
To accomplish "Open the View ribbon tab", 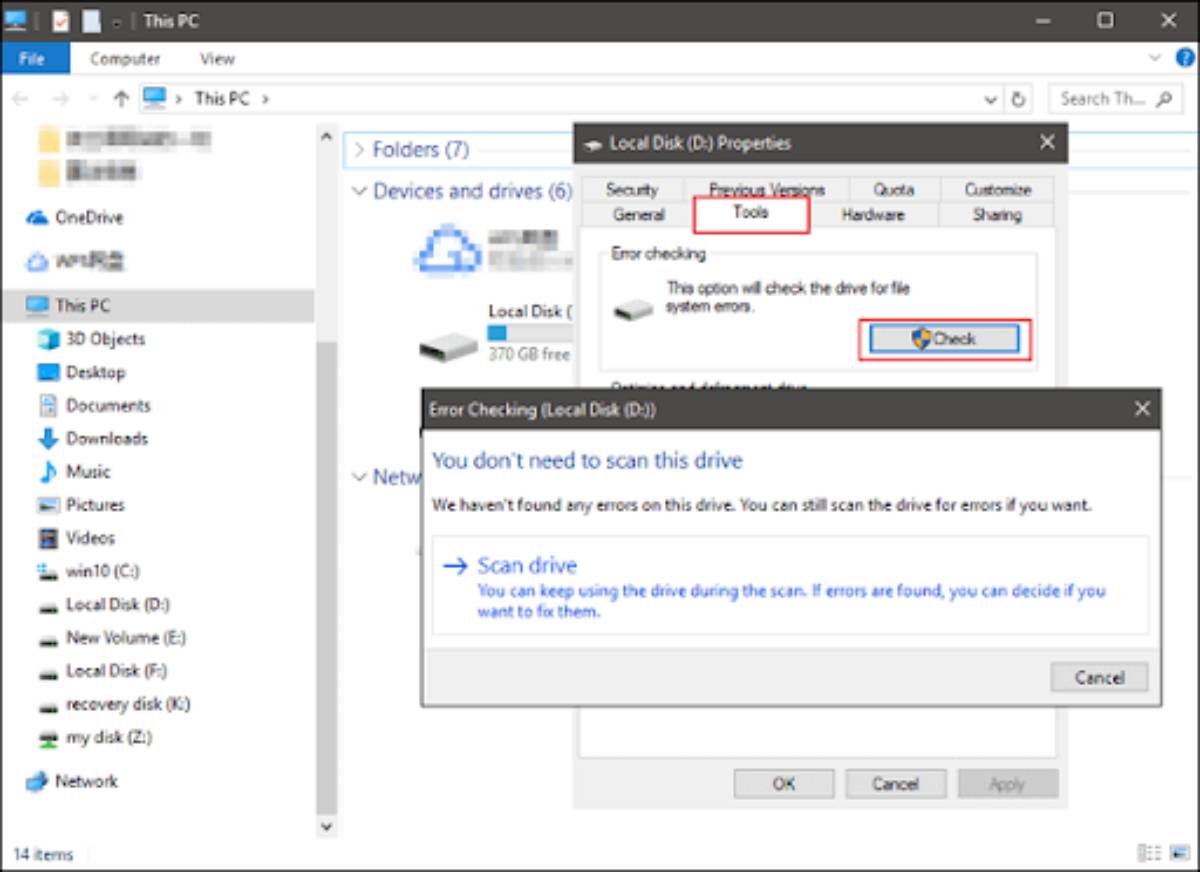I will pos(216,58).
